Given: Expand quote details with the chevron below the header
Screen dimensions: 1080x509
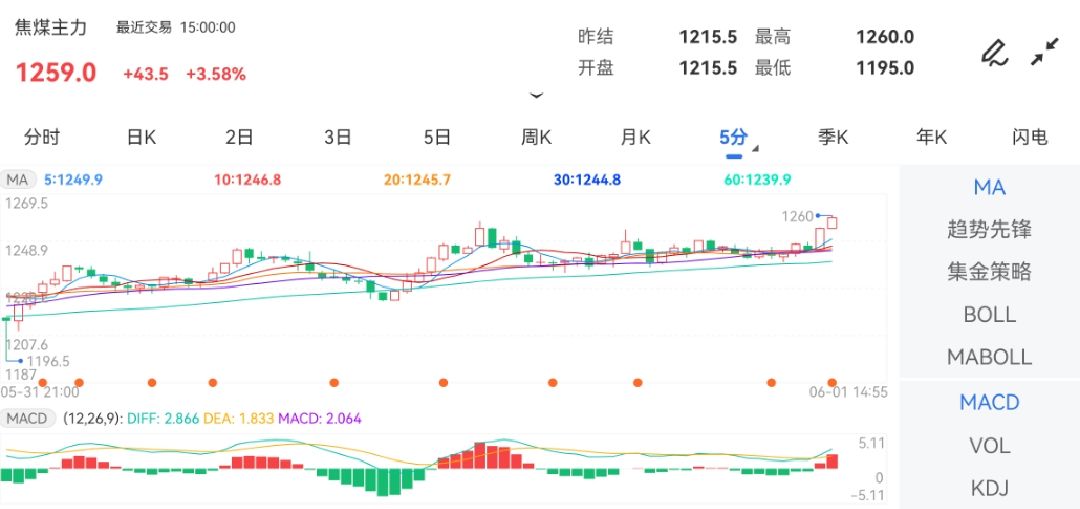Looking at the screenshot, I should click(536, 95).
